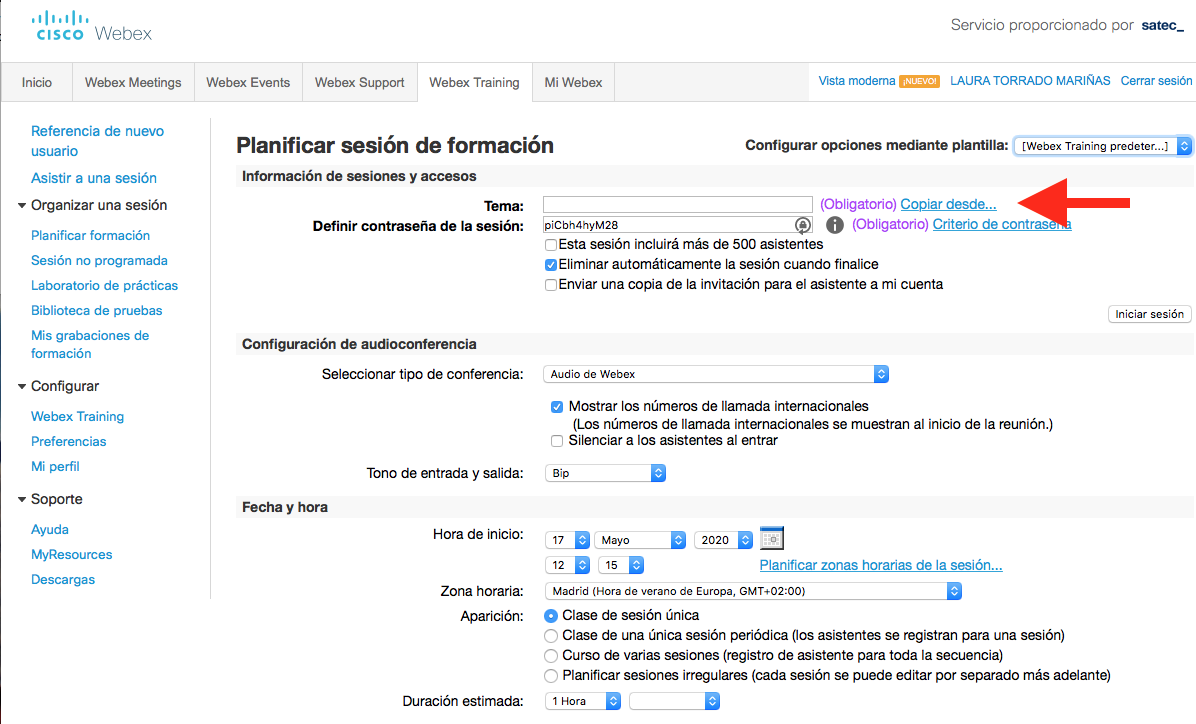This screenshot has width=1196, height=724.
Task: Open the Tono de entrada dropdown
Action: point(605,473)
